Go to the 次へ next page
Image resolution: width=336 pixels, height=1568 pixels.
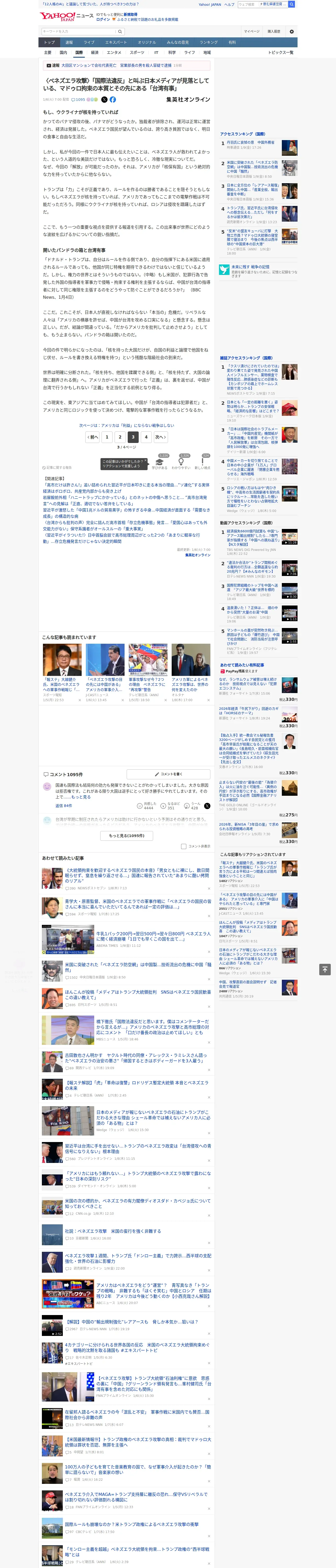click(160, 436)
